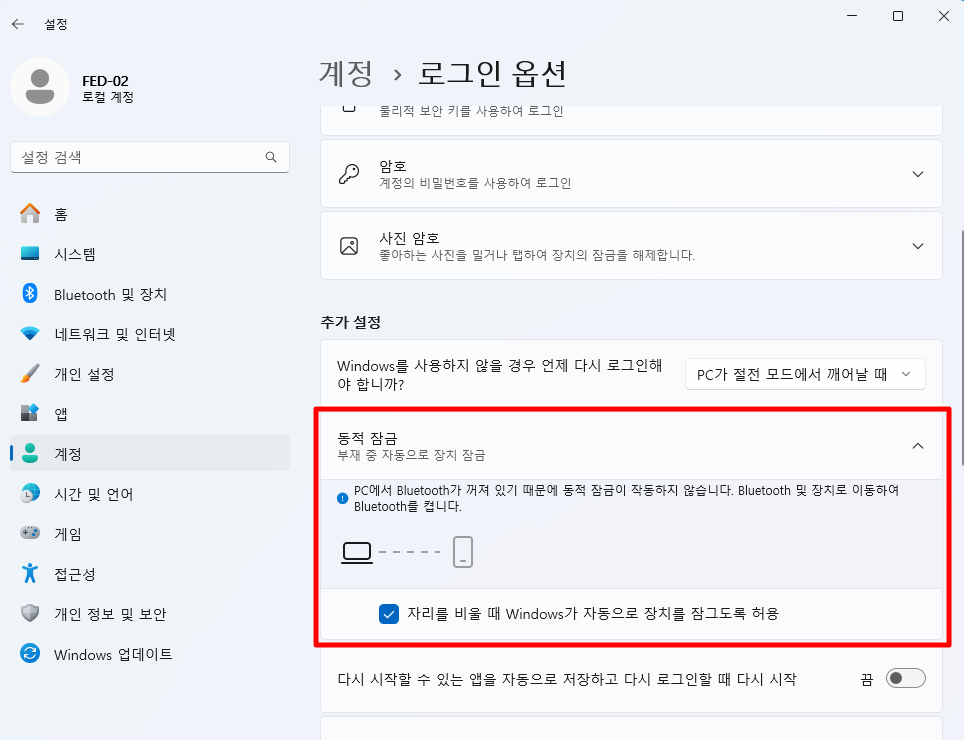The height and width of the screenshot is (740, 964).
Task: Expand the 암호 section chevron
Action: coord(918,174)
